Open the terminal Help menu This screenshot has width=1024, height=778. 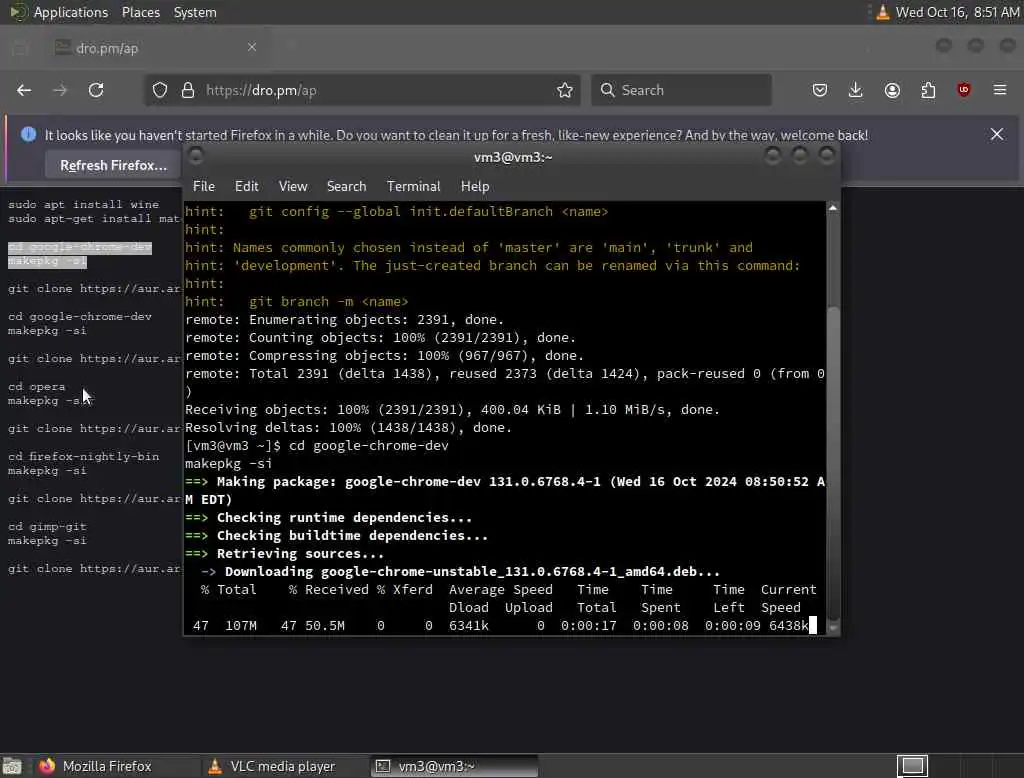click(x=475, y=186)
